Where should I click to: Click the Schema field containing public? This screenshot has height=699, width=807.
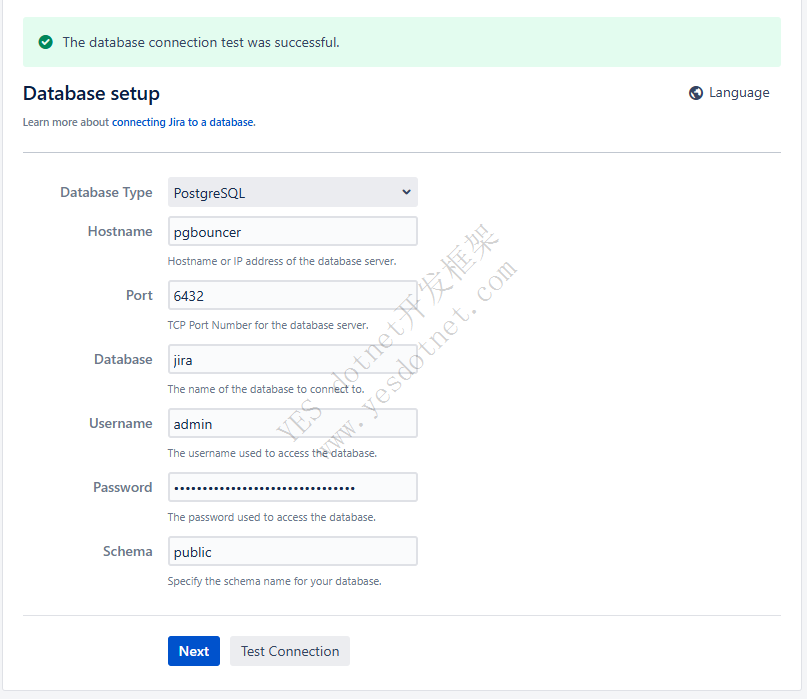tap(292, 552)
